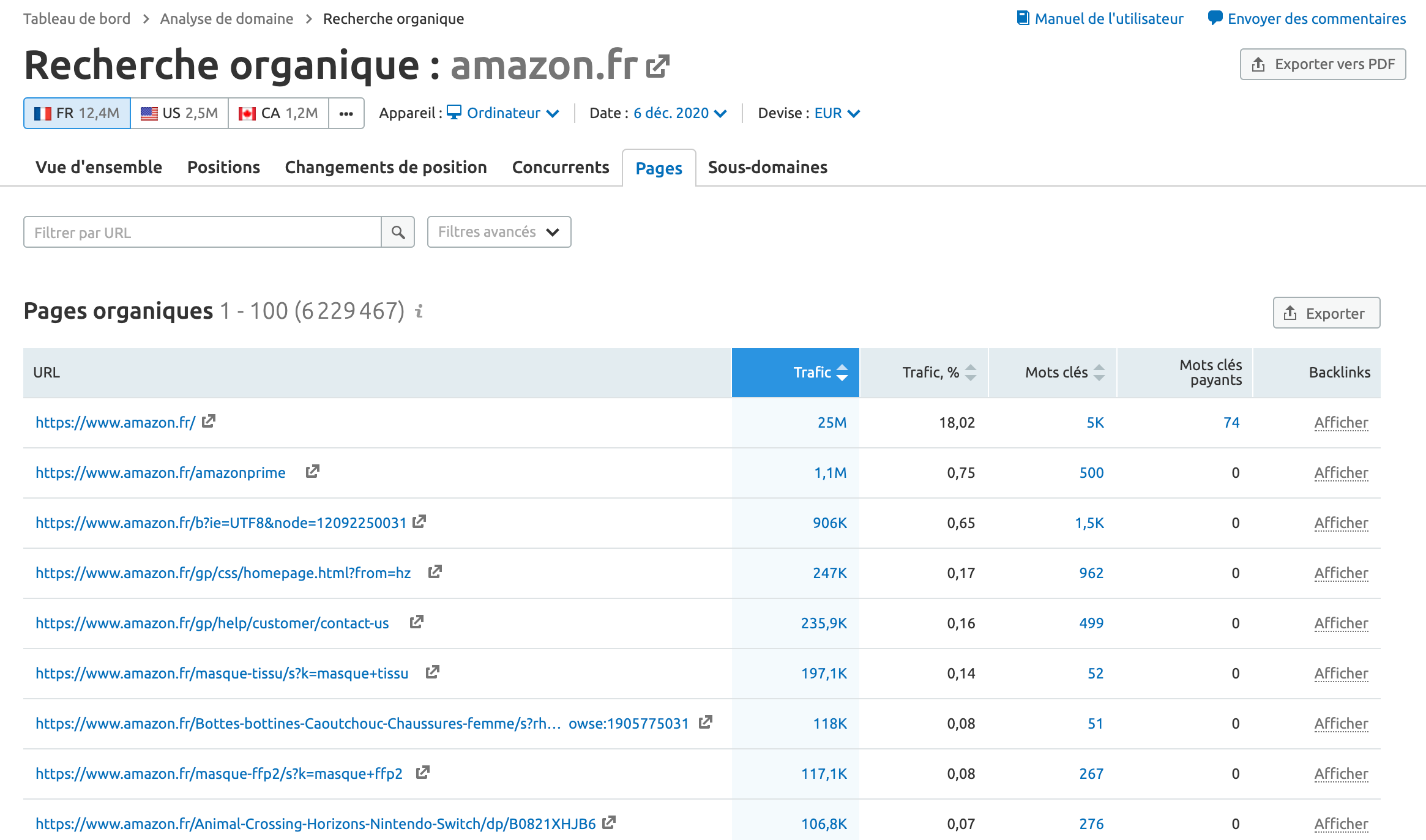Focus the Filtrer par URL input field
Screen dimensions: 1426x840
203,232
